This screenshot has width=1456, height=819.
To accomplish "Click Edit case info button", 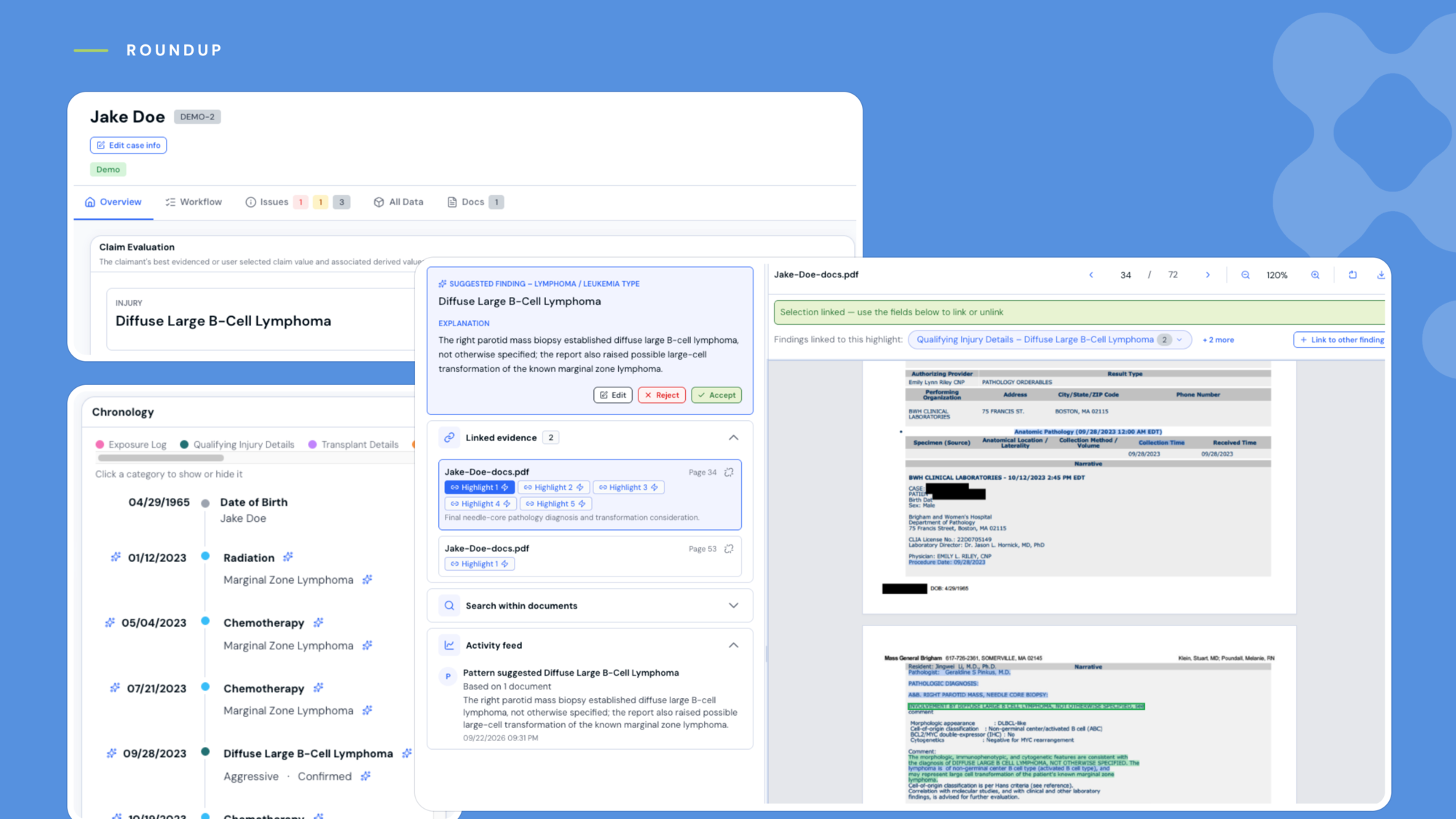I will [128, 146].
